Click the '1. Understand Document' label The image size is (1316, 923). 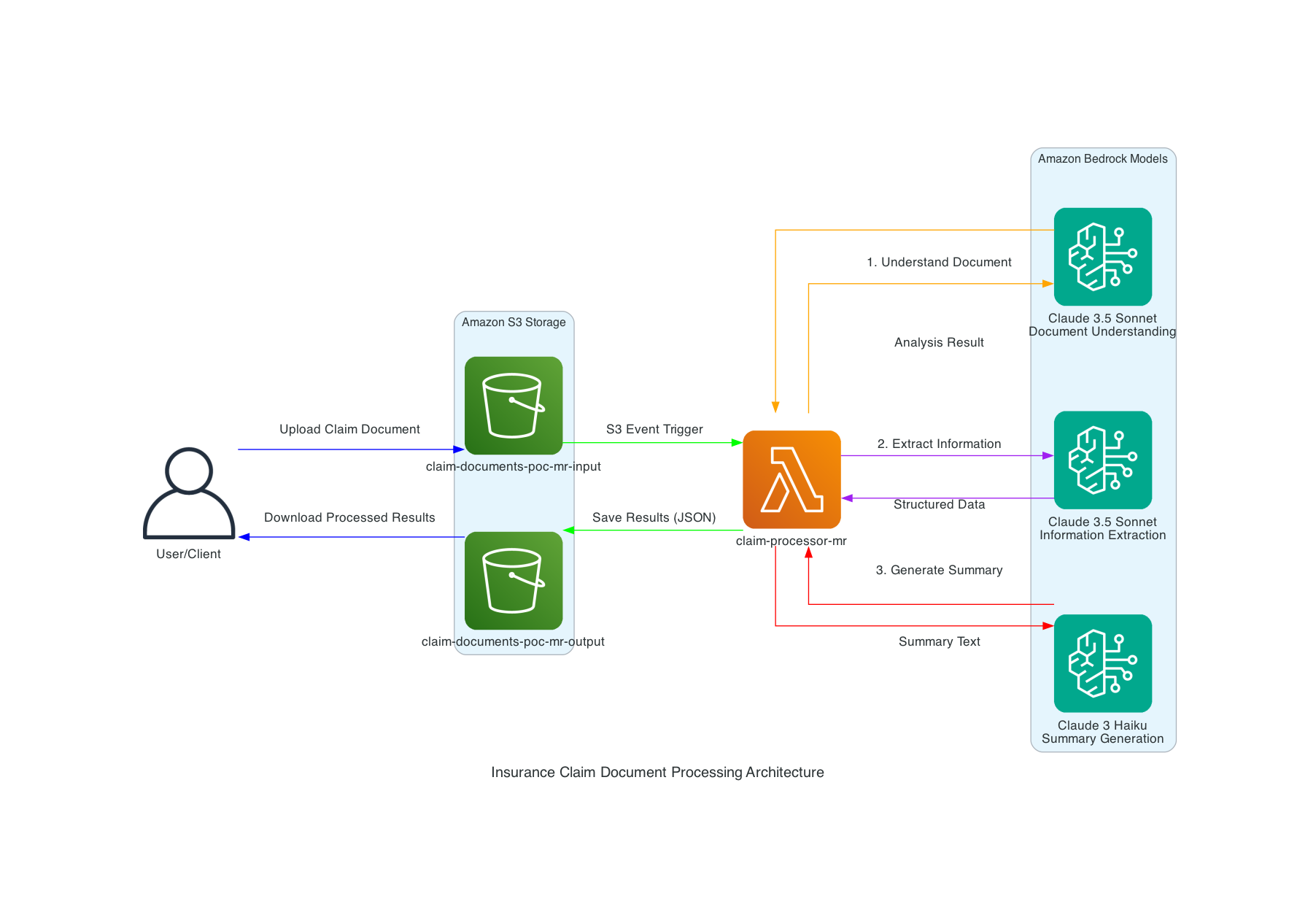(x=939, y=262)
